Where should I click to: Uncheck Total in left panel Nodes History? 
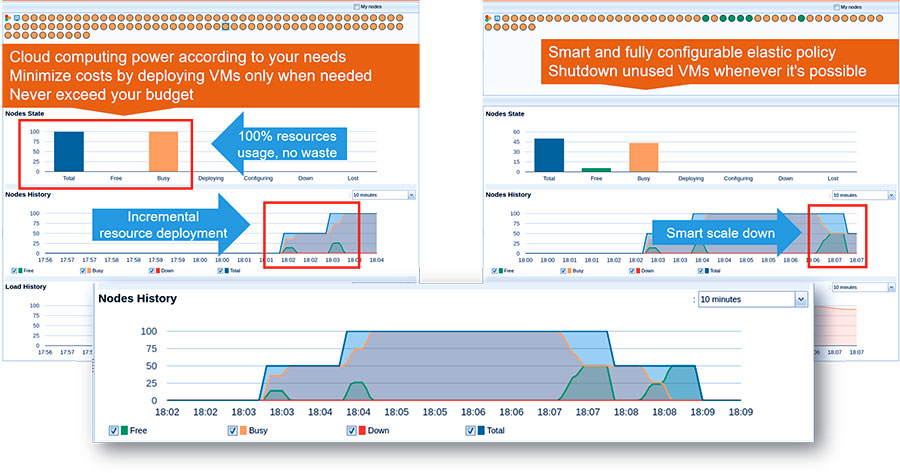coord(220,270)
